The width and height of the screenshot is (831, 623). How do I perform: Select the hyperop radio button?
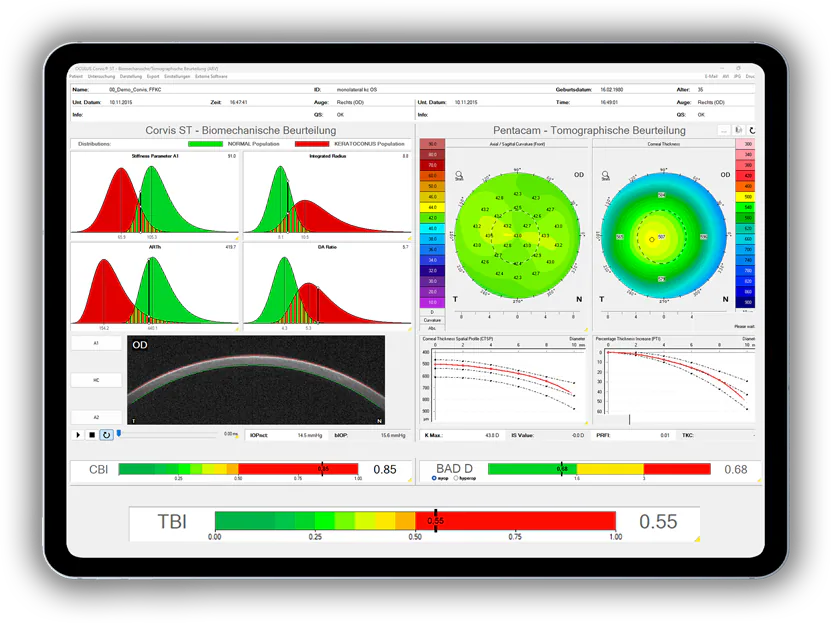coord(456,478)
